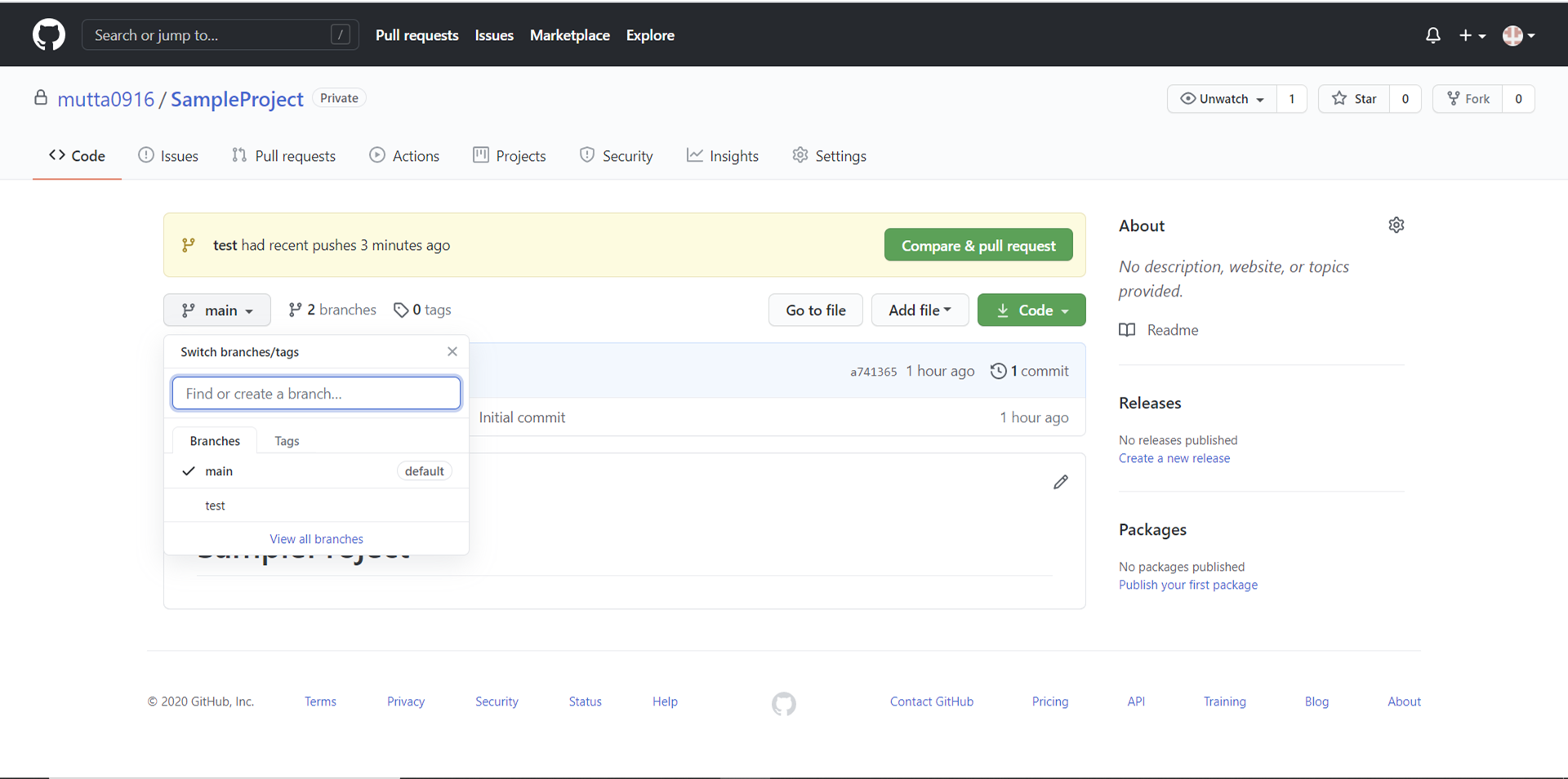The height and width of the screenshot is (779, 1568).
Task: Click Compare & pull request button
Action: coord(978,245)
